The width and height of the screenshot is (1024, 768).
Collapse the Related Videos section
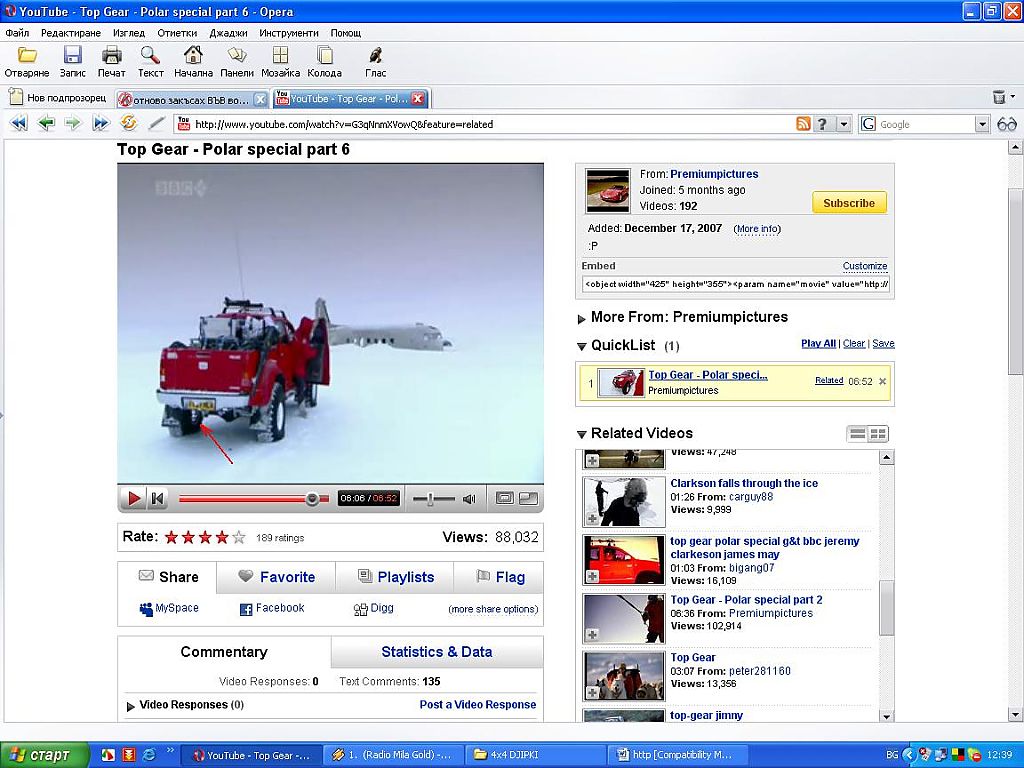click(581, 434)
